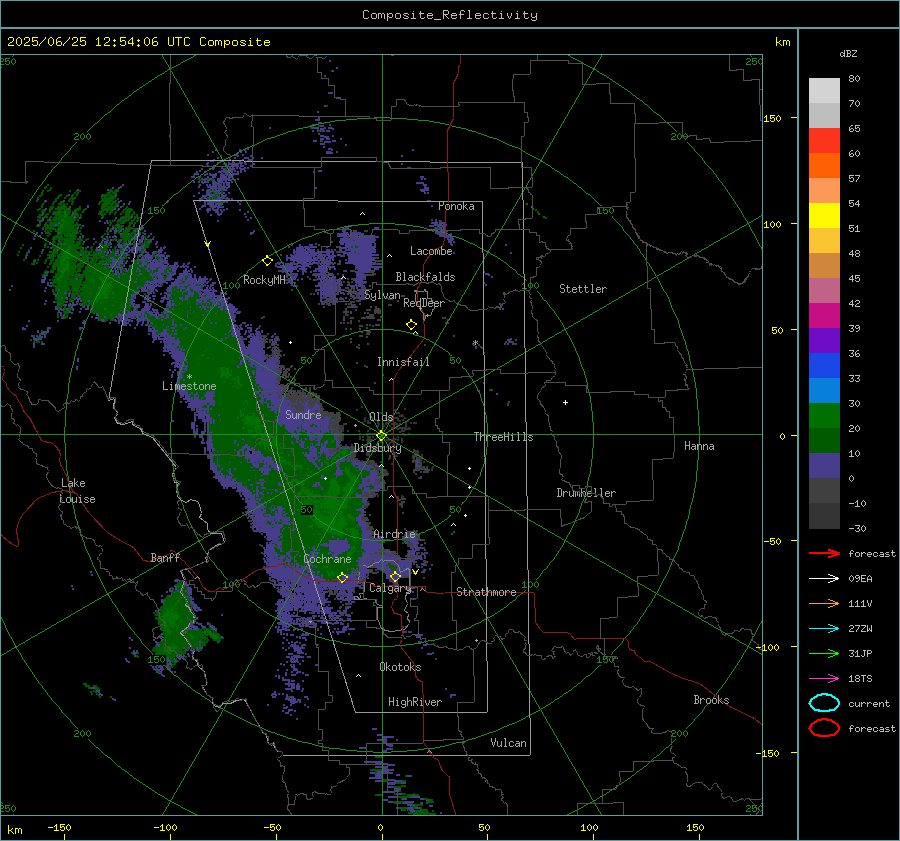Click the Hanna city label

(699, 446)
